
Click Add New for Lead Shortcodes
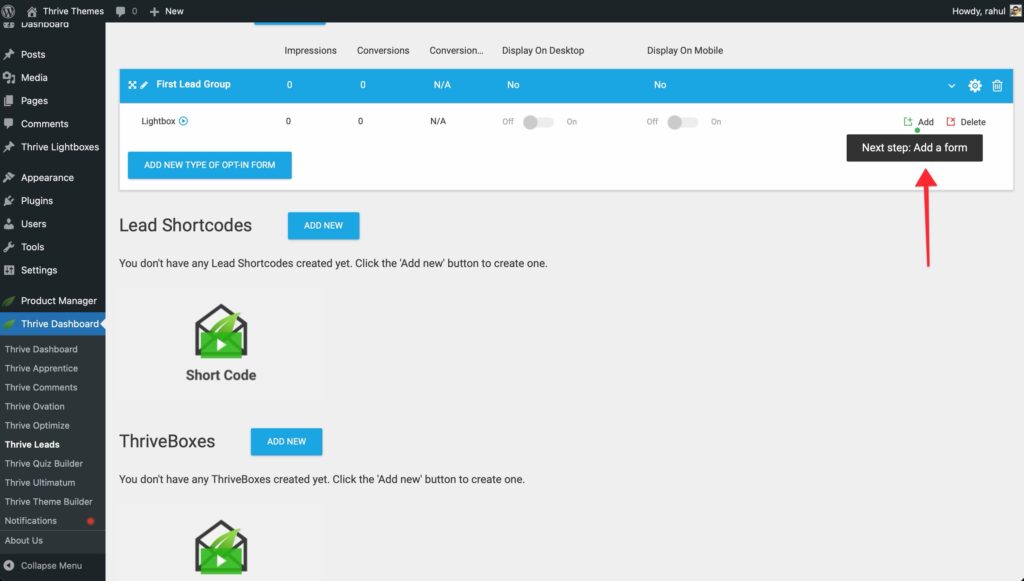point(323,226)
